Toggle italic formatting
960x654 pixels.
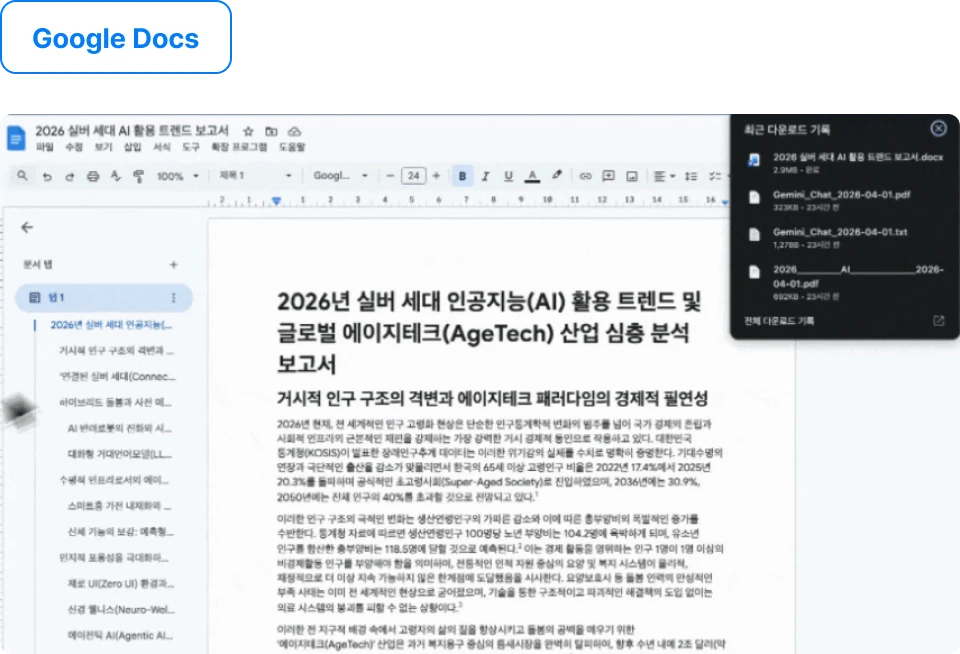486,176
